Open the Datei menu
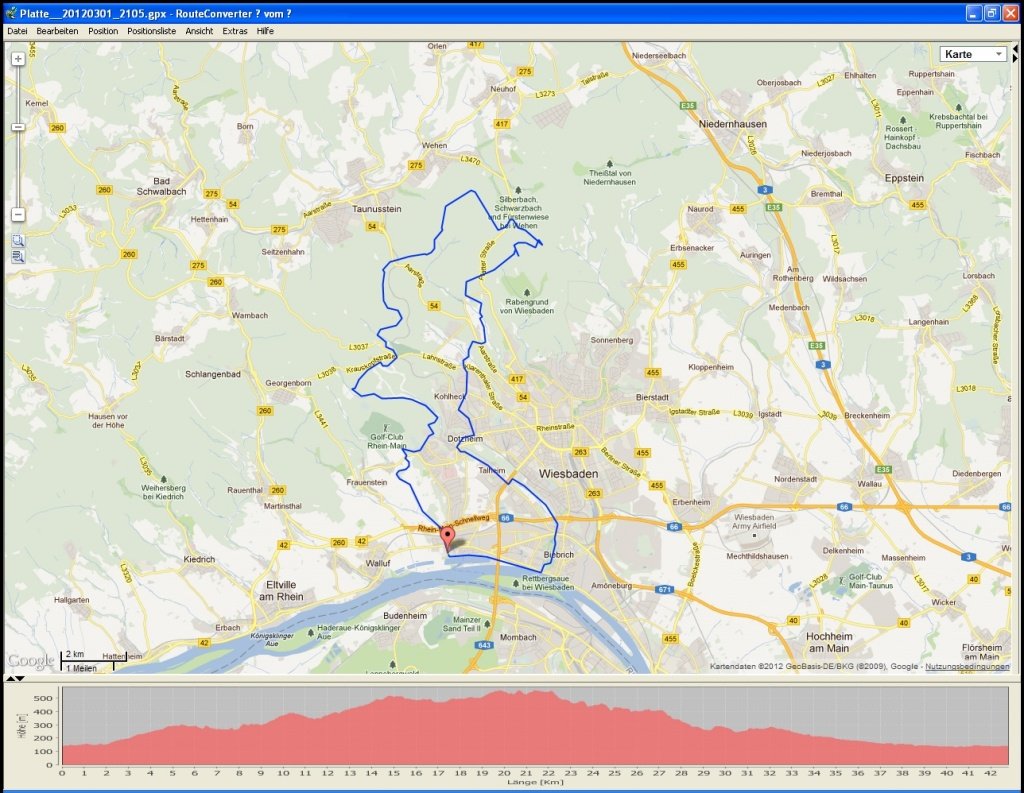Screen dimensions: 1024x793 point(17,31)
